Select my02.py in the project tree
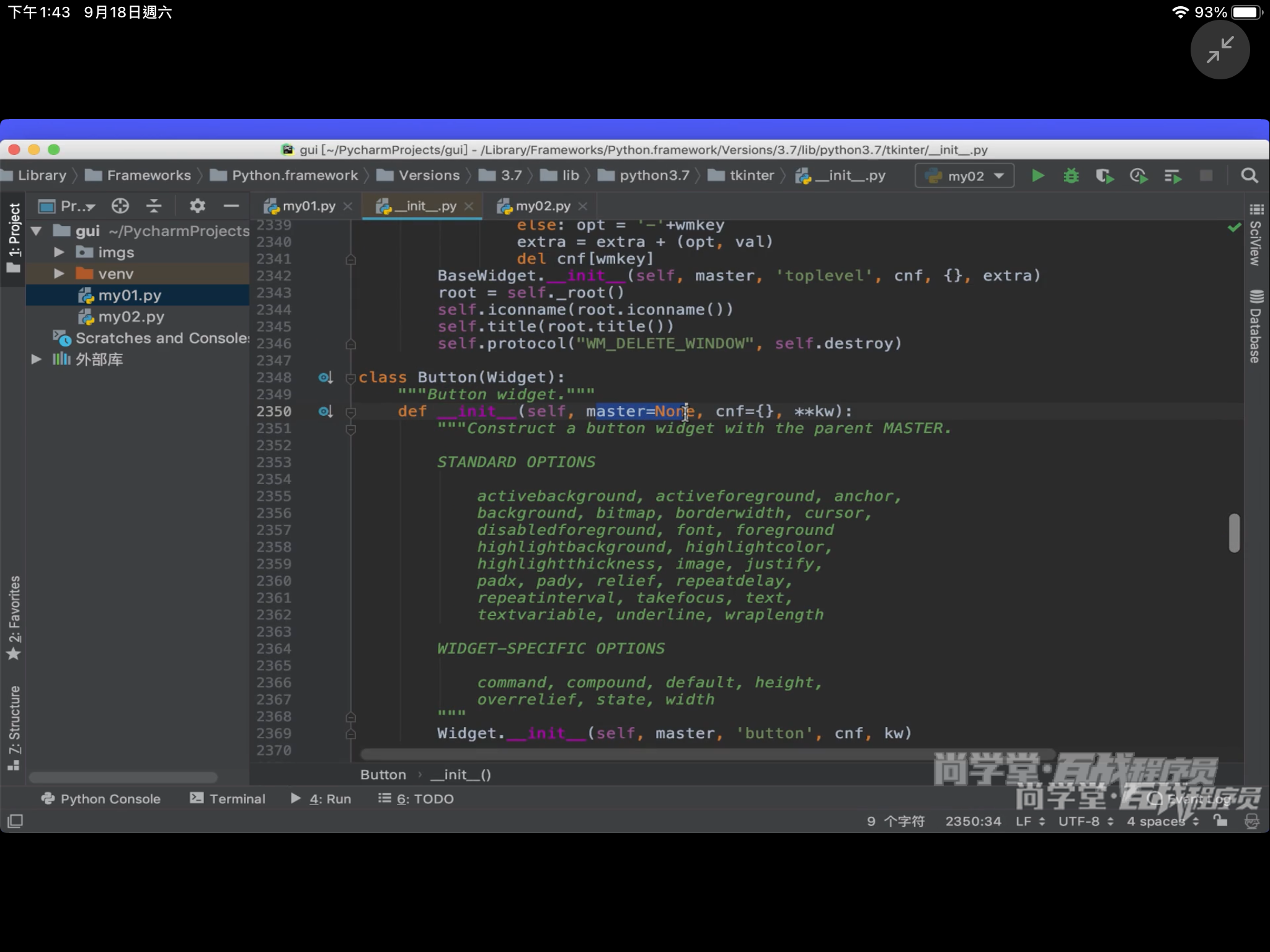This screenshot has height=952, width=1270. coord(138,317)
